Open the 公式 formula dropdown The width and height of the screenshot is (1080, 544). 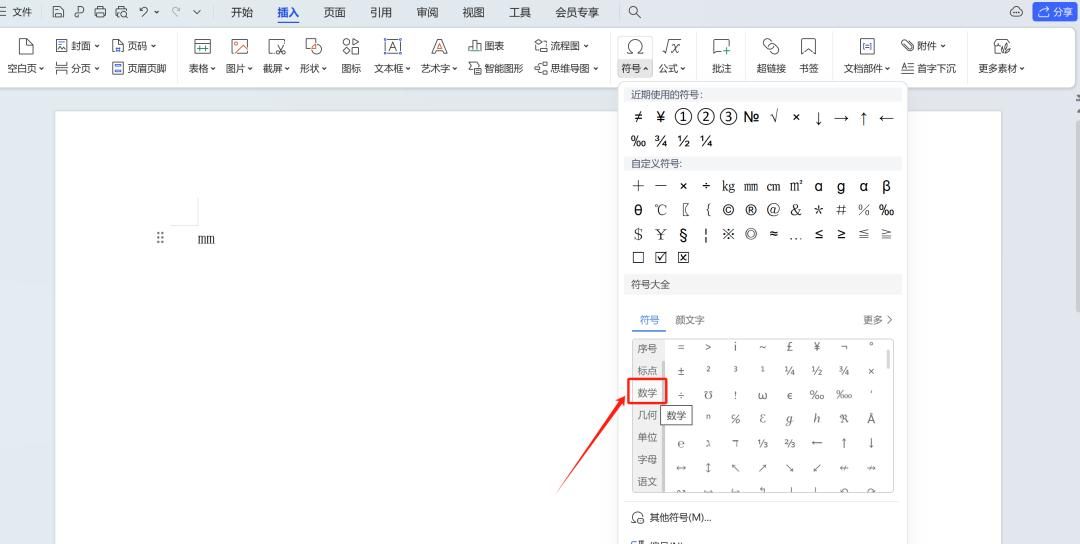coord(672,69)
